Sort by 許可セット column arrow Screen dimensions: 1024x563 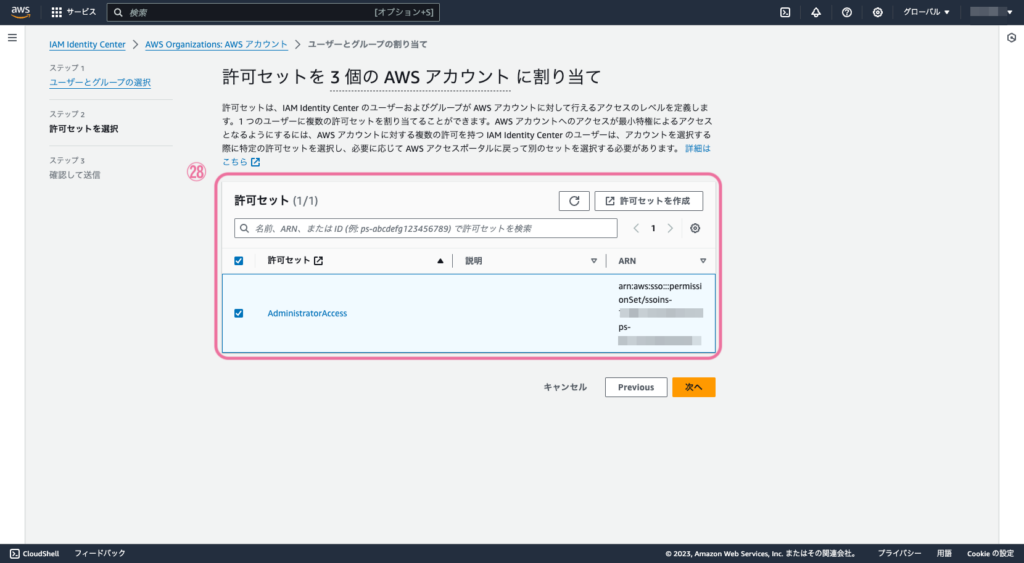click(x=440, y=261)
